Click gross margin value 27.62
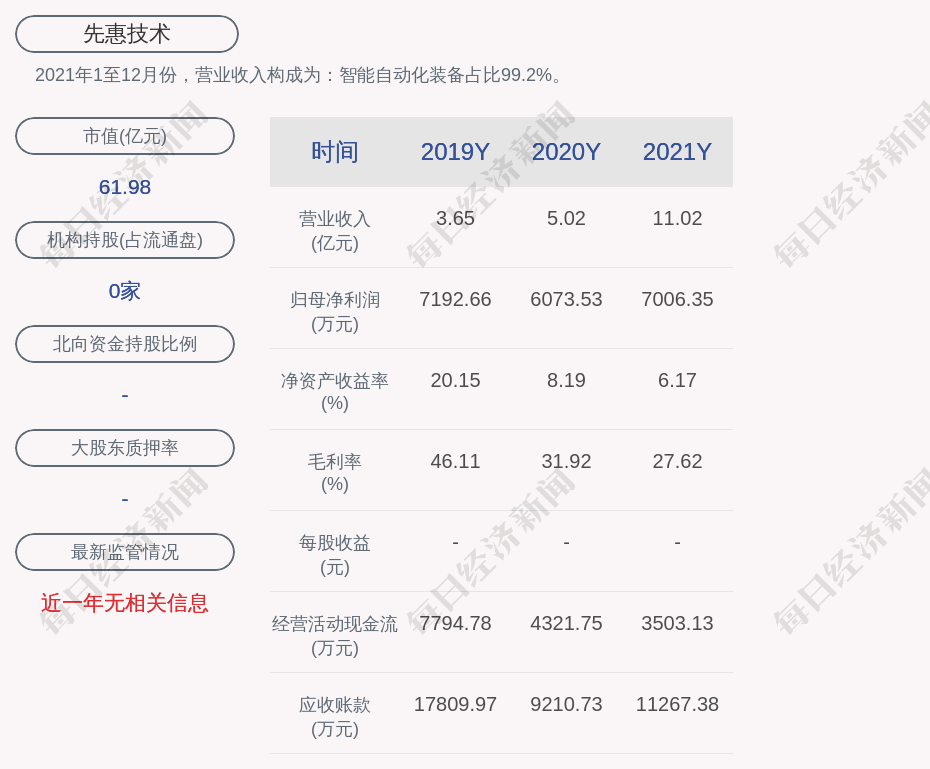930x769 pixels. [677, 461]
